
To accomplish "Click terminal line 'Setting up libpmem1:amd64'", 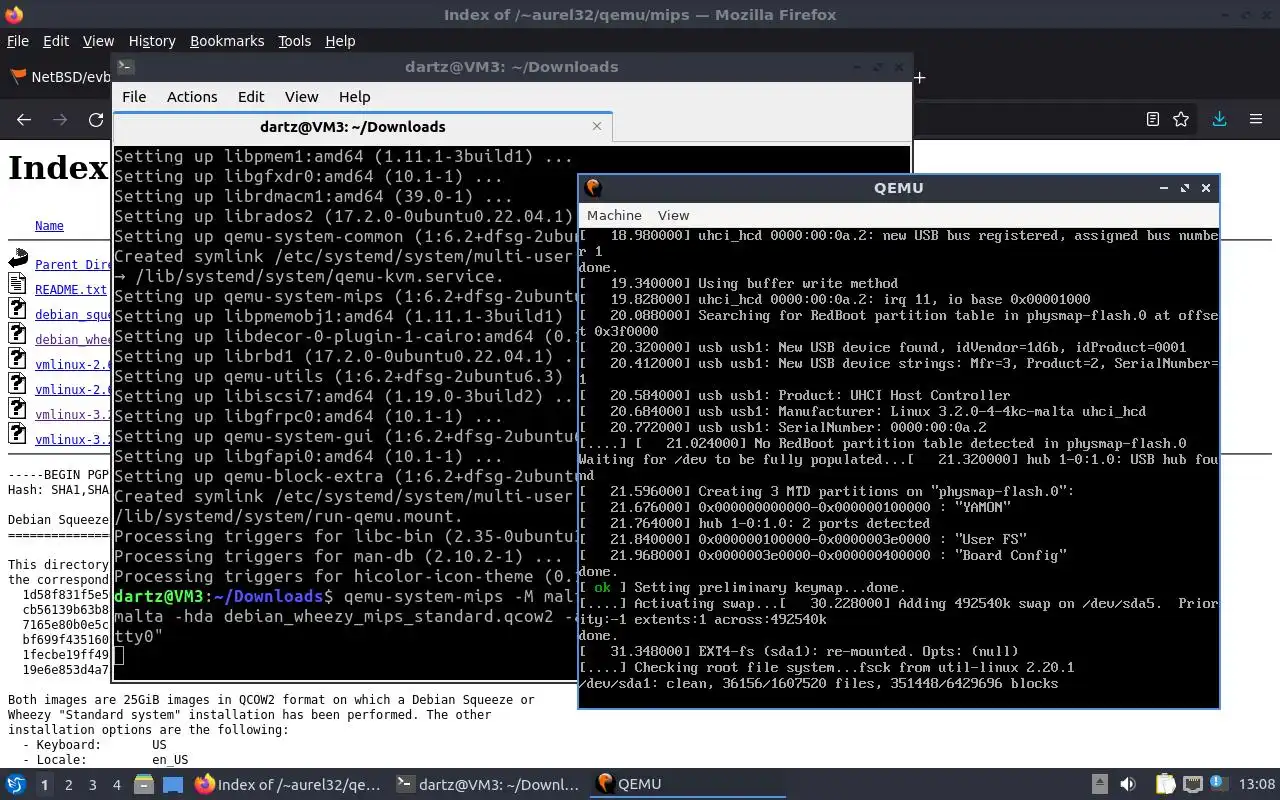I will pyautogui.click(x=343, y=156).
